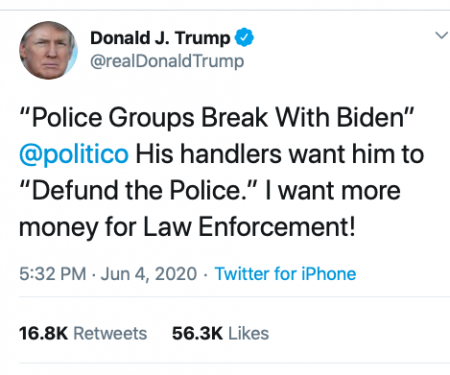Click the Donald J. Trump display name
450x375 pixels.
160,38
